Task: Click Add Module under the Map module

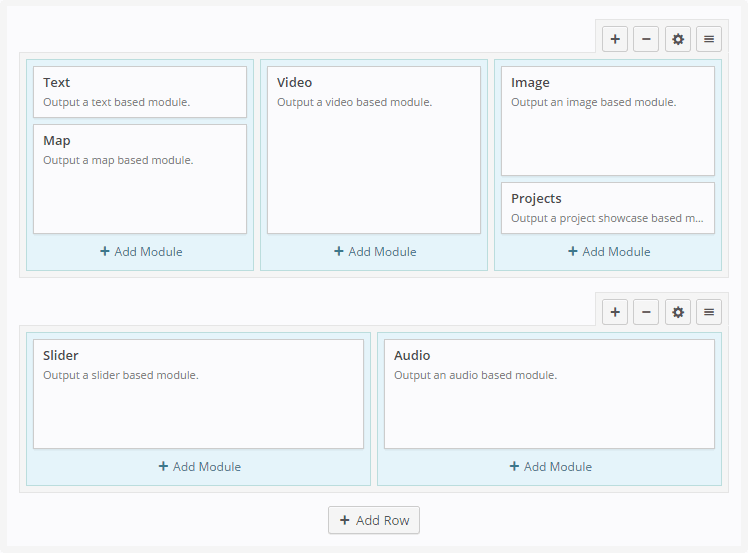Action: click(x=141, y=251)
